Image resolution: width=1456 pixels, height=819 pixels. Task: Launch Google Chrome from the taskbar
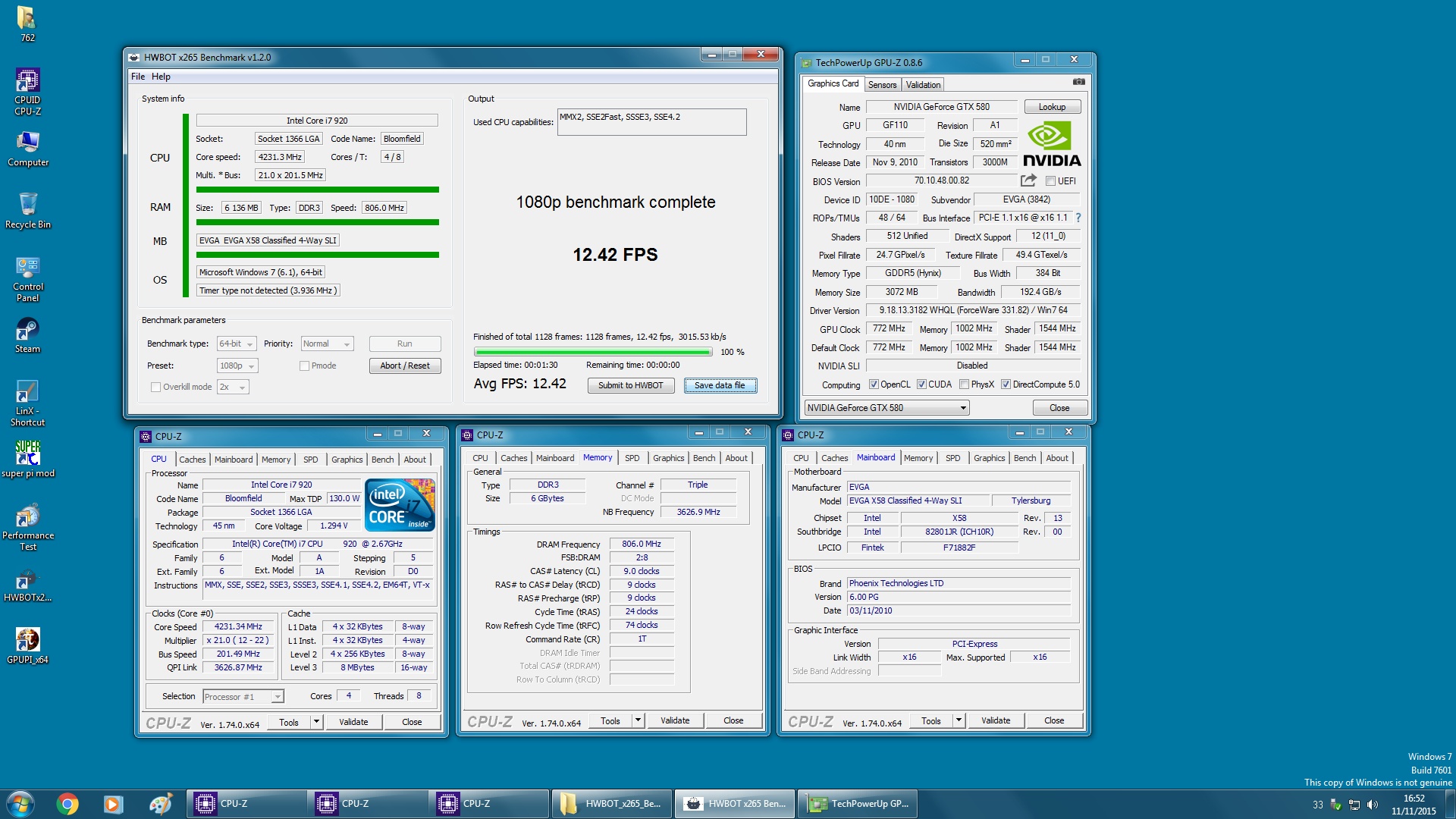point(67,804)
